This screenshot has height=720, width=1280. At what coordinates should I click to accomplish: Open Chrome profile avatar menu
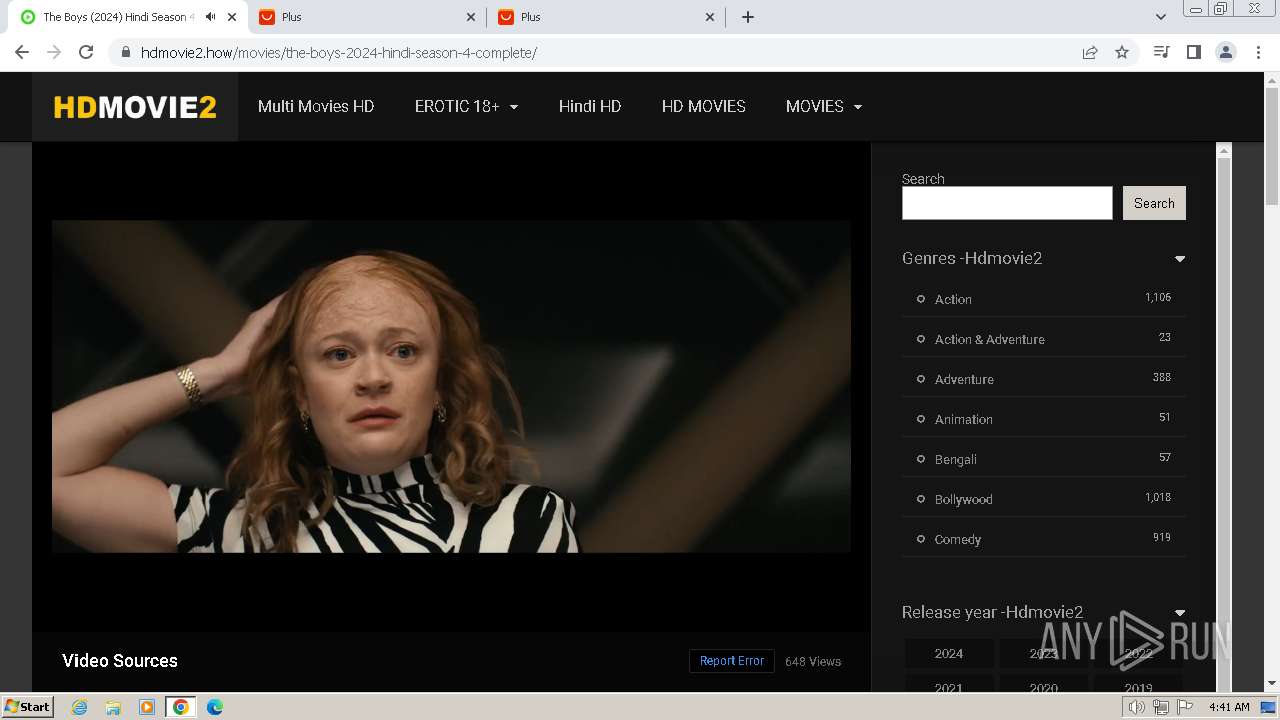[1226, 52]
